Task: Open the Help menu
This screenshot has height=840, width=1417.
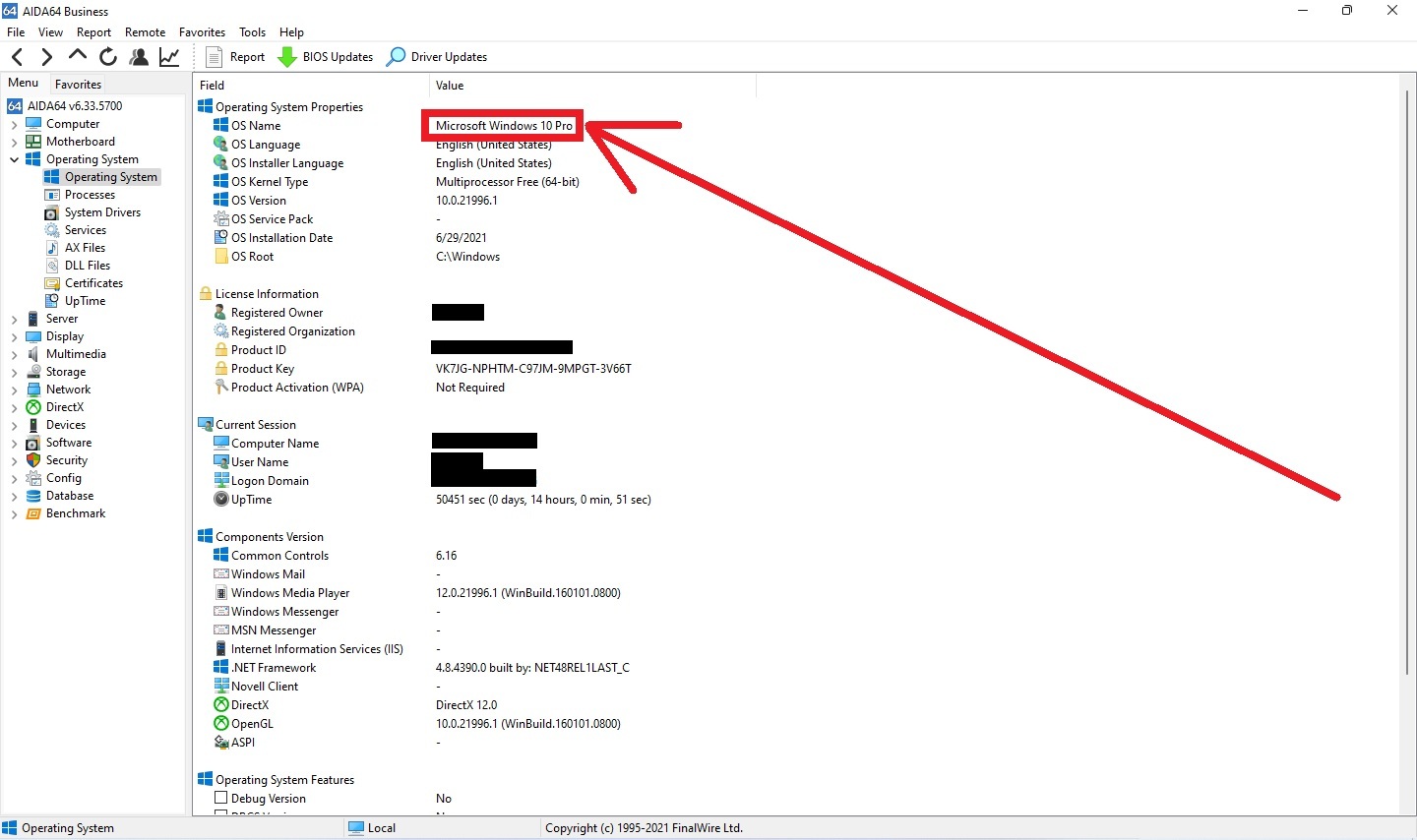Action: pos(291,32)
